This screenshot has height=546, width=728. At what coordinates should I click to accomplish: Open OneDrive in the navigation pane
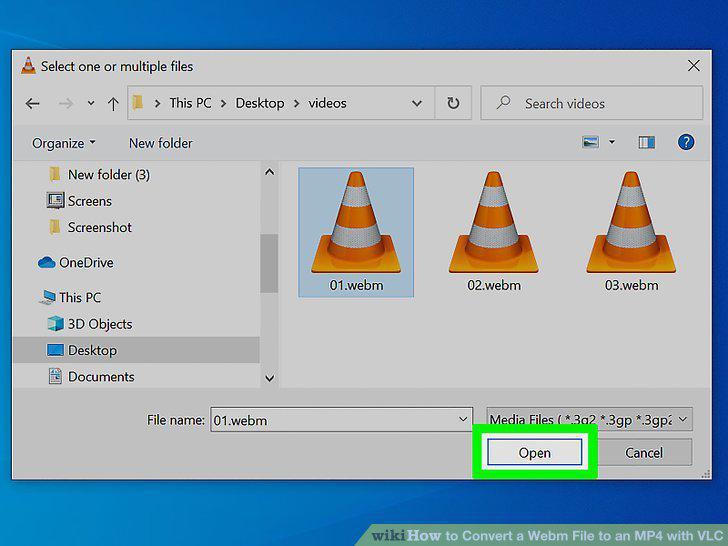[x=86, y=262]
